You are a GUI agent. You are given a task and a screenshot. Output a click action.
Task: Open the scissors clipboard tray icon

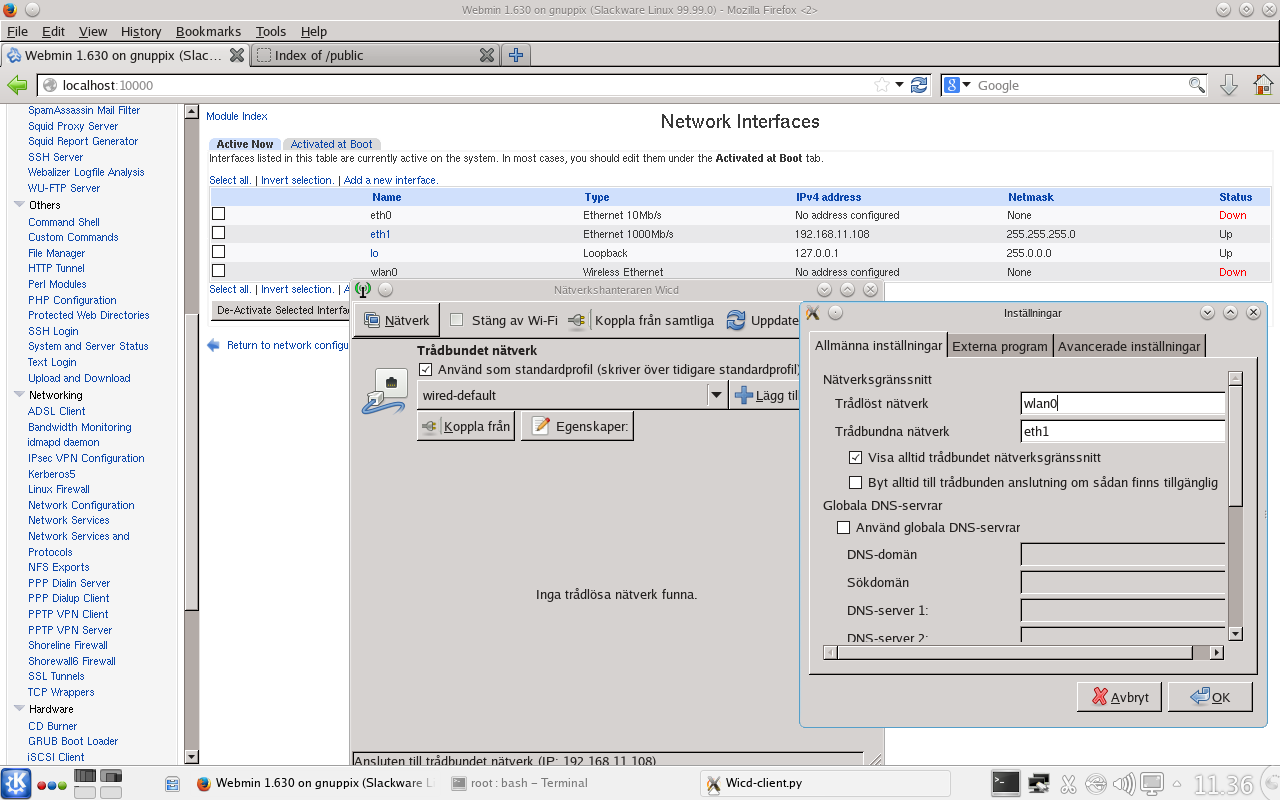coord(1068,783)
